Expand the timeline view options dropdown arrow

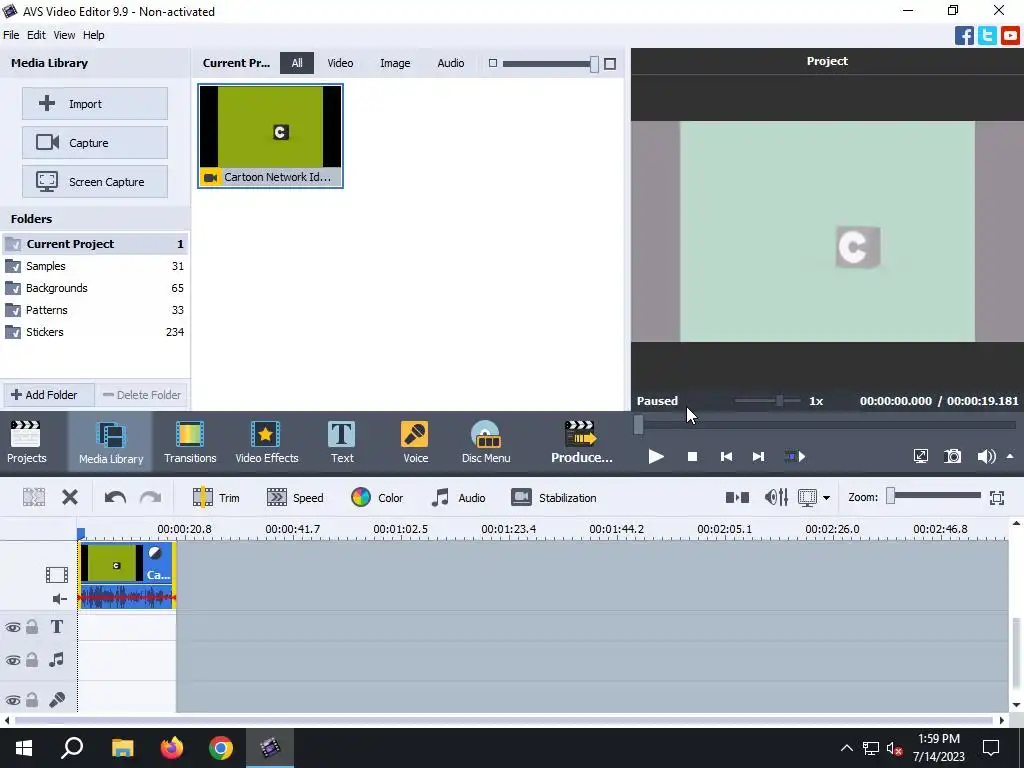[x=826, y=498]
